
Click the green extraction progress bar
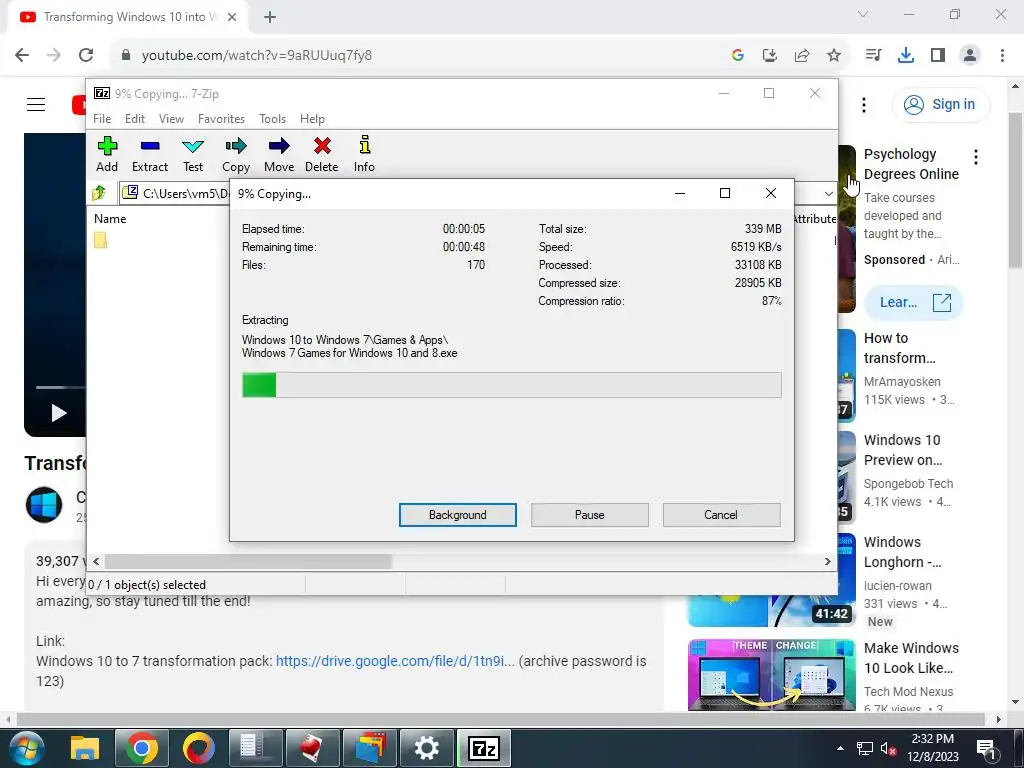tap(511, 385)
